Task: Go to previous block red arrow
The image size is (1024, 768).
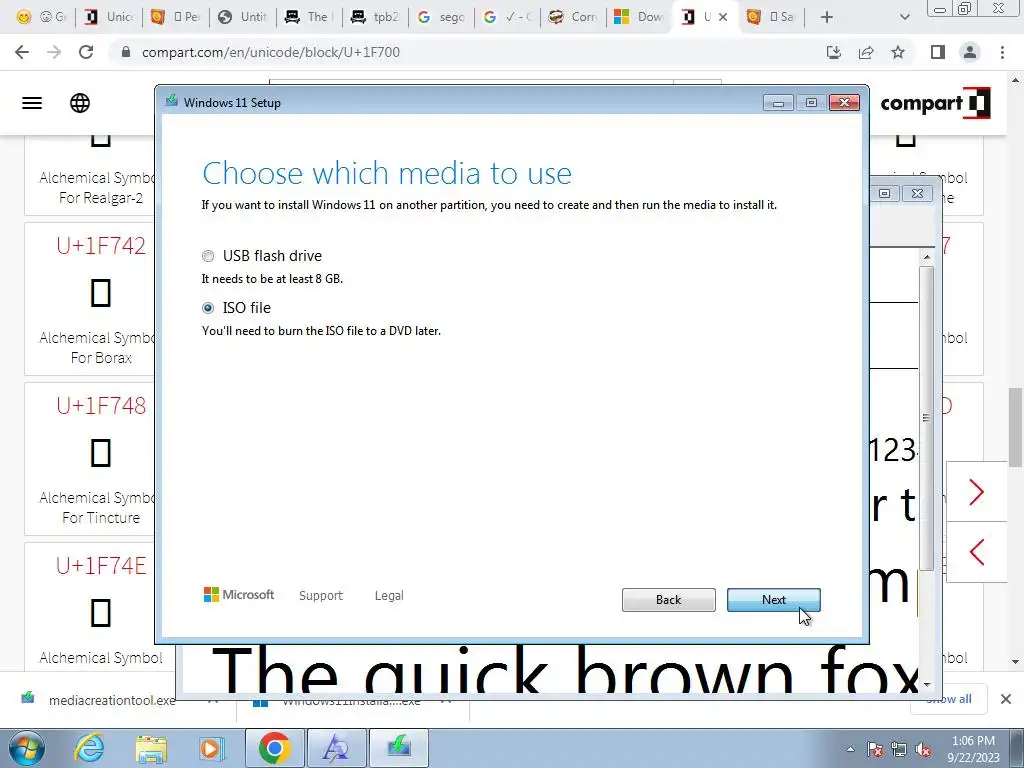Action: point(976,552)
